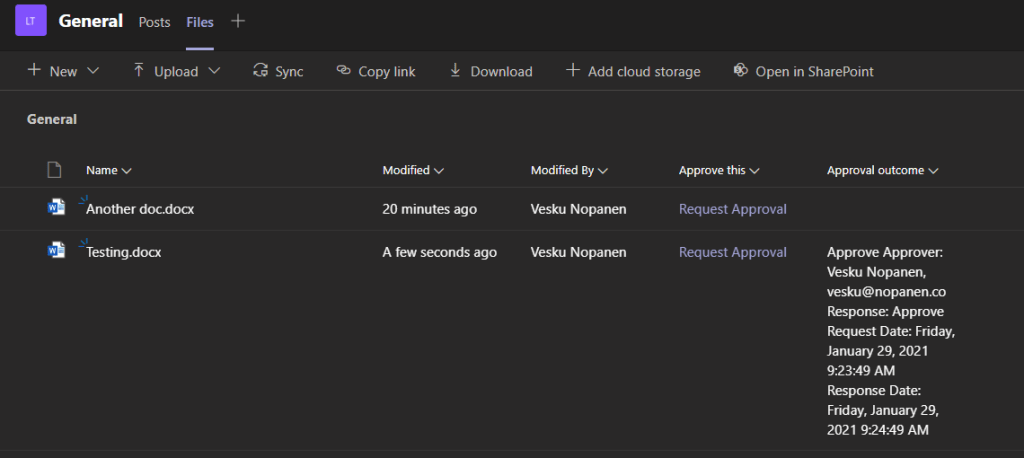Click the file type column header icon

tap(55, 170)
